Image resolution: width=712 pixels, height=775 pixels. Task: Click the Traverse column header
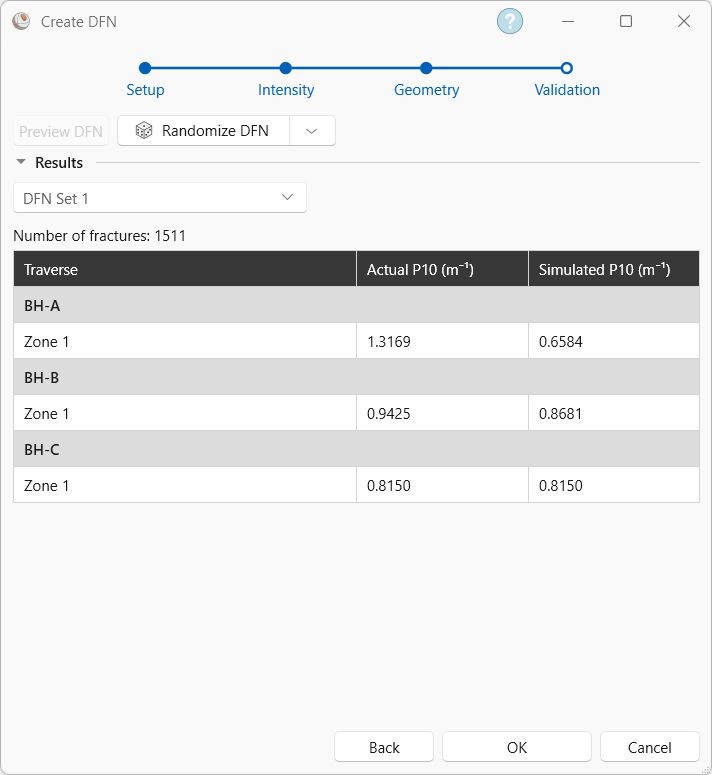tap(185, 269)
